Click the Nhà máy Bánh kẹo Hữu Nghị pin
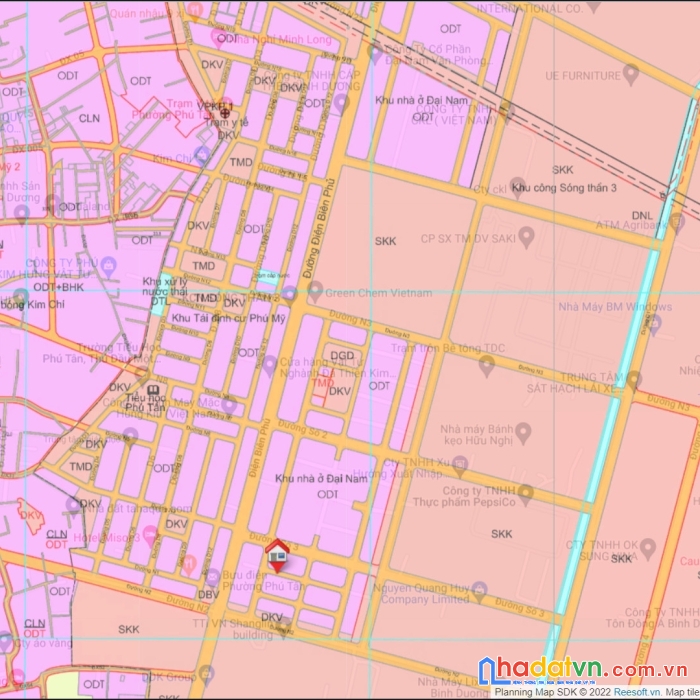The image size is (700, 700). coord(522,433)
